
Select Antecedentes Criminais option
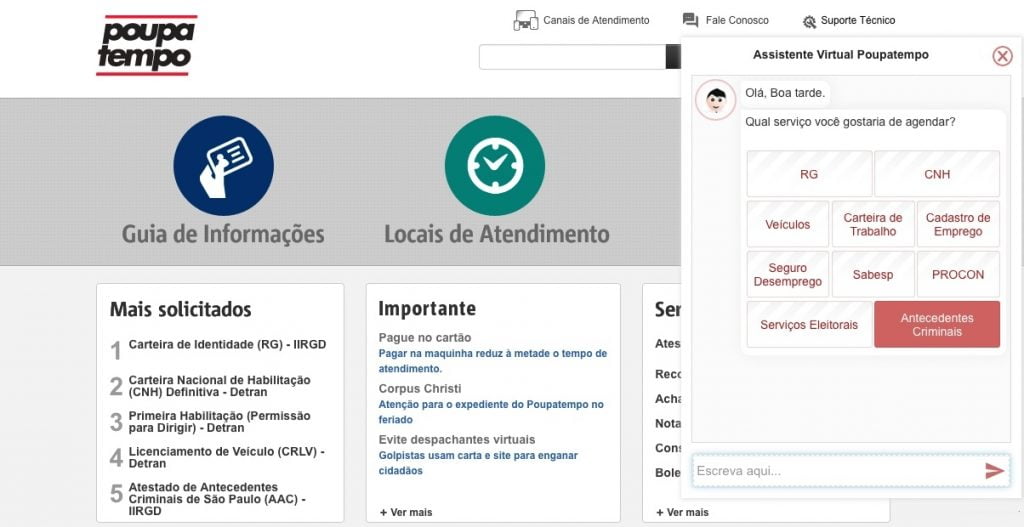point(936,325)
